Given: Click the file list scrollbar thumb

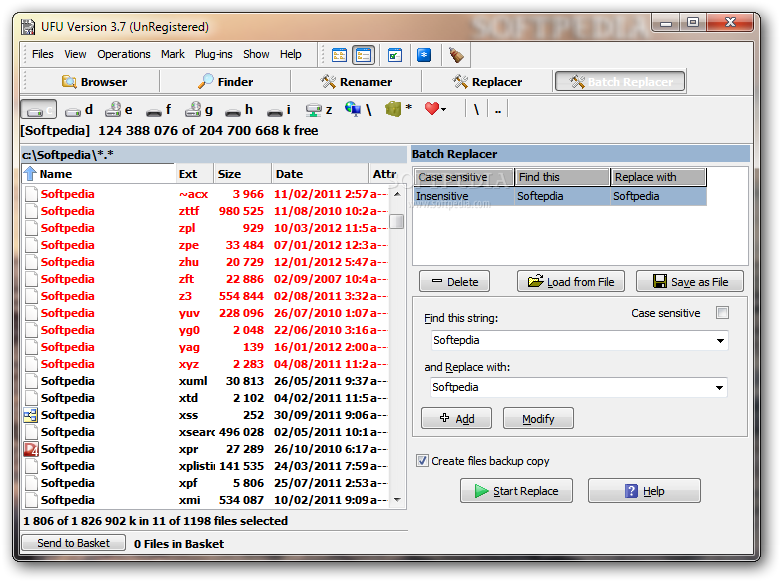Looking at the screenshot, I should [396, 221].
